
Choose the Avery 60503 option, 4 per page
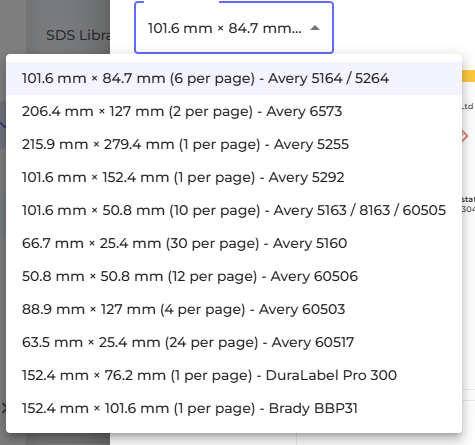click(234, 309)
